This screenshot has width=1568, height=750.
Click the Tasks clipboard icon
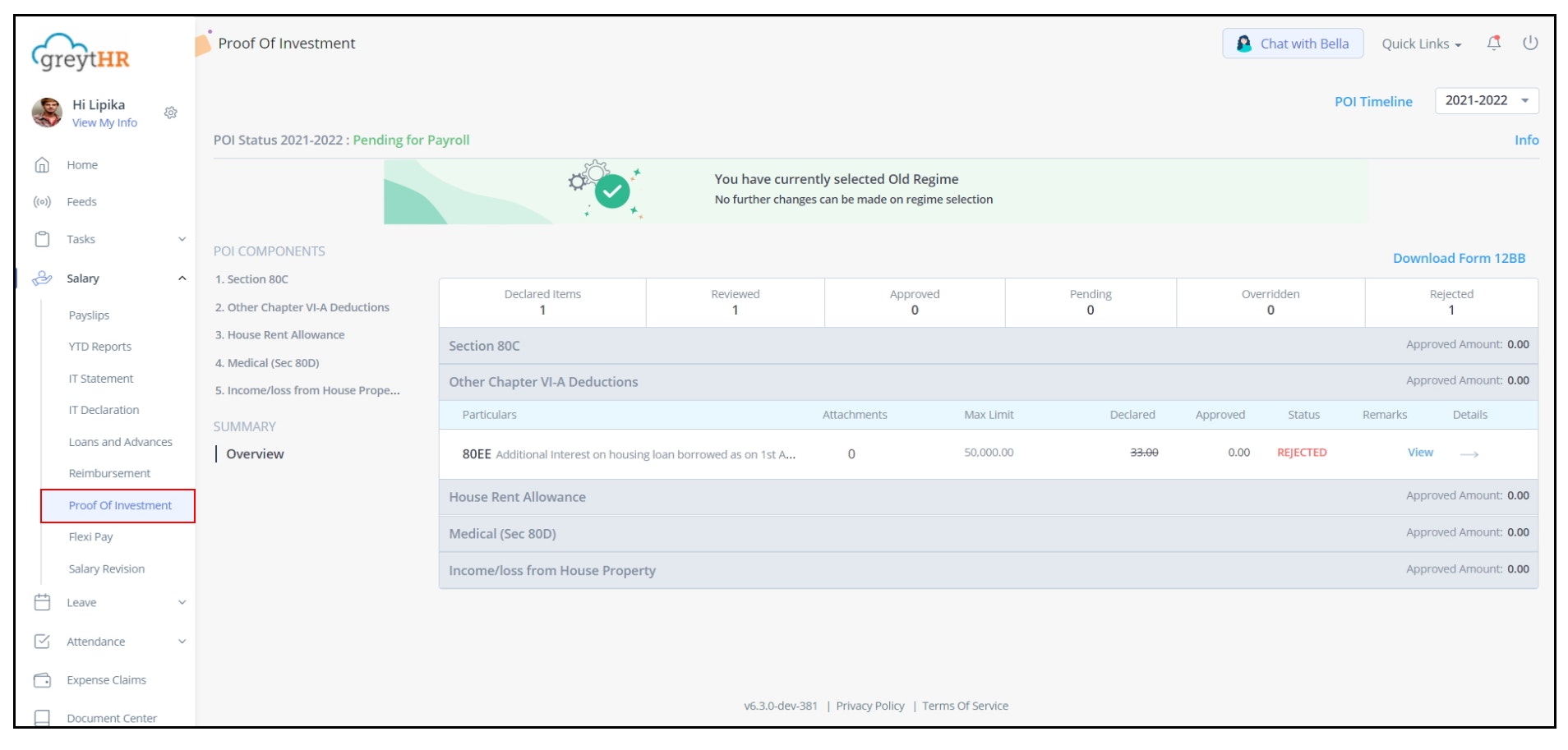pos(41,239)
